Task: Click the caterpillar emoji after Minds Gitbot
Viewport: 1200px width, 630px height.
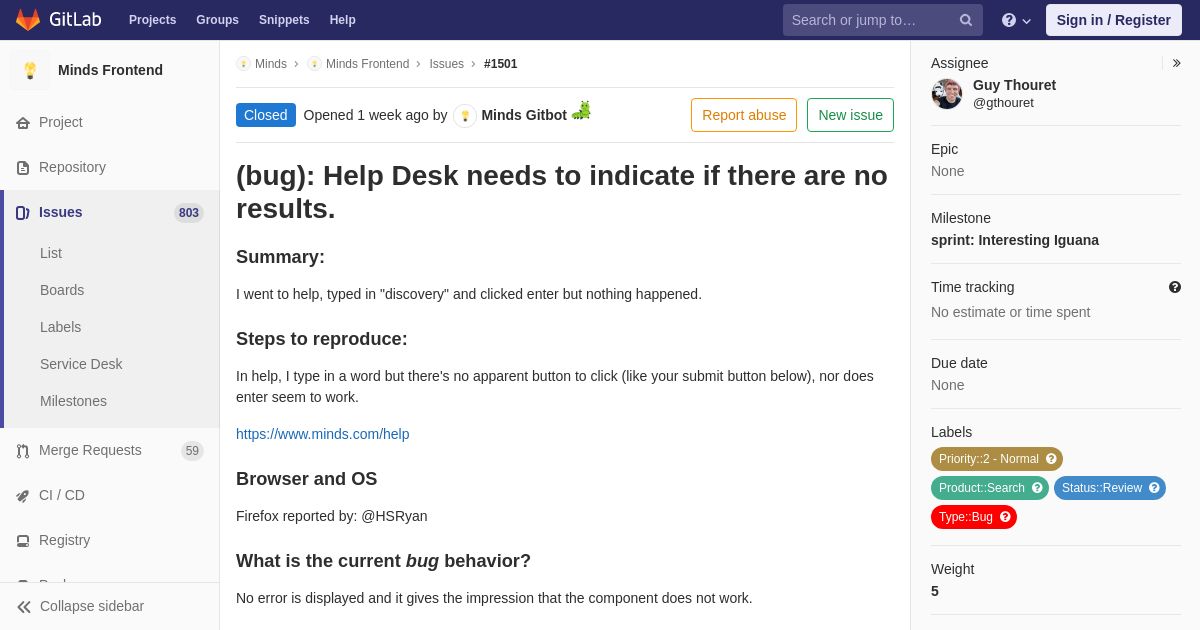Action: click(x=581, y=110)
